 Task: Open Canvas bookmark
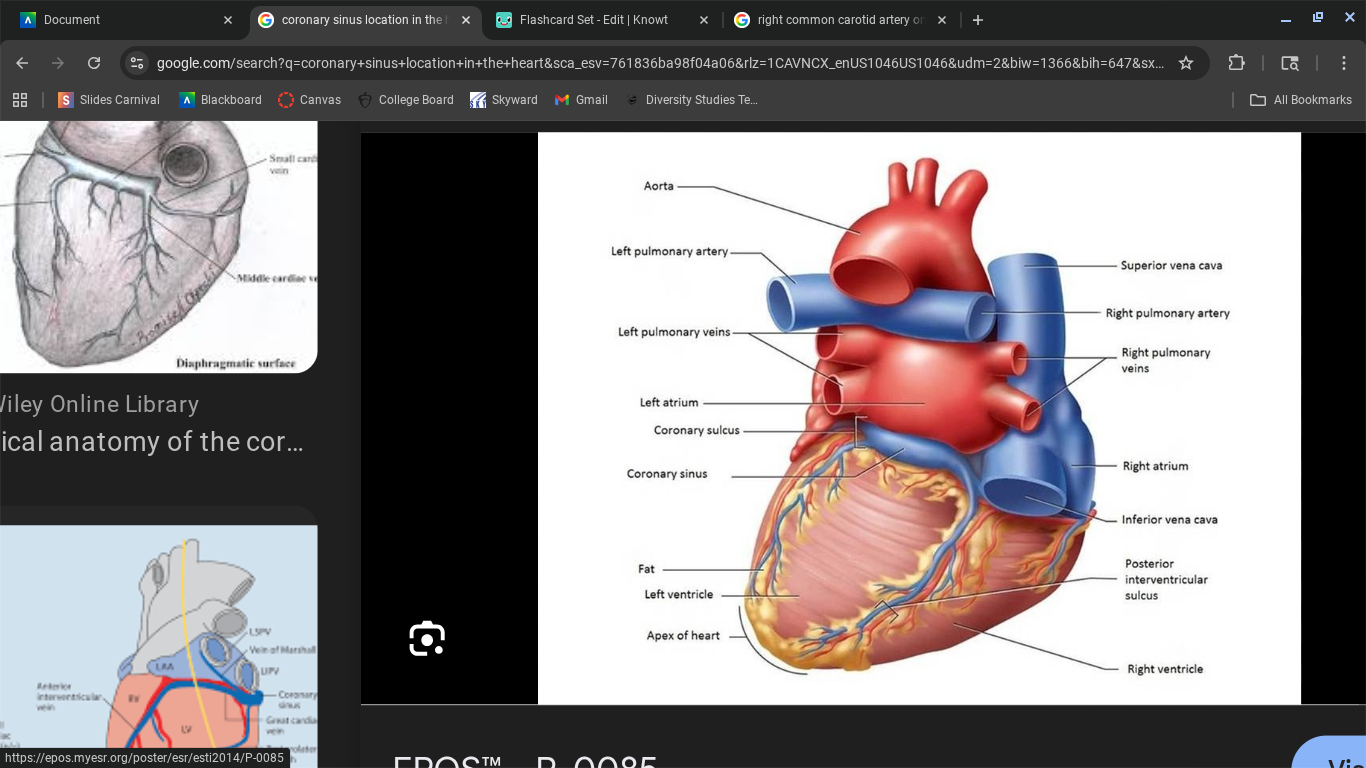310,100
